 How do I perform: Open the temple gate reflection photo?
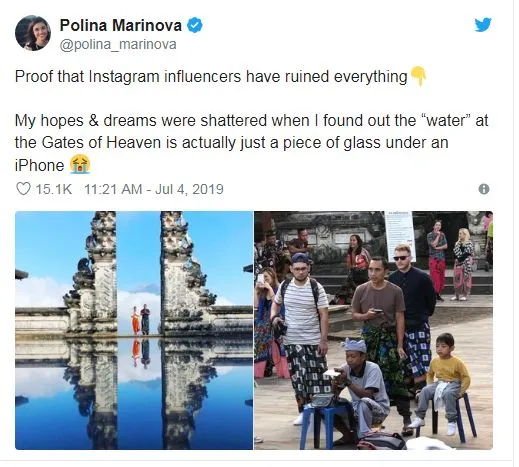pos(134,330)
